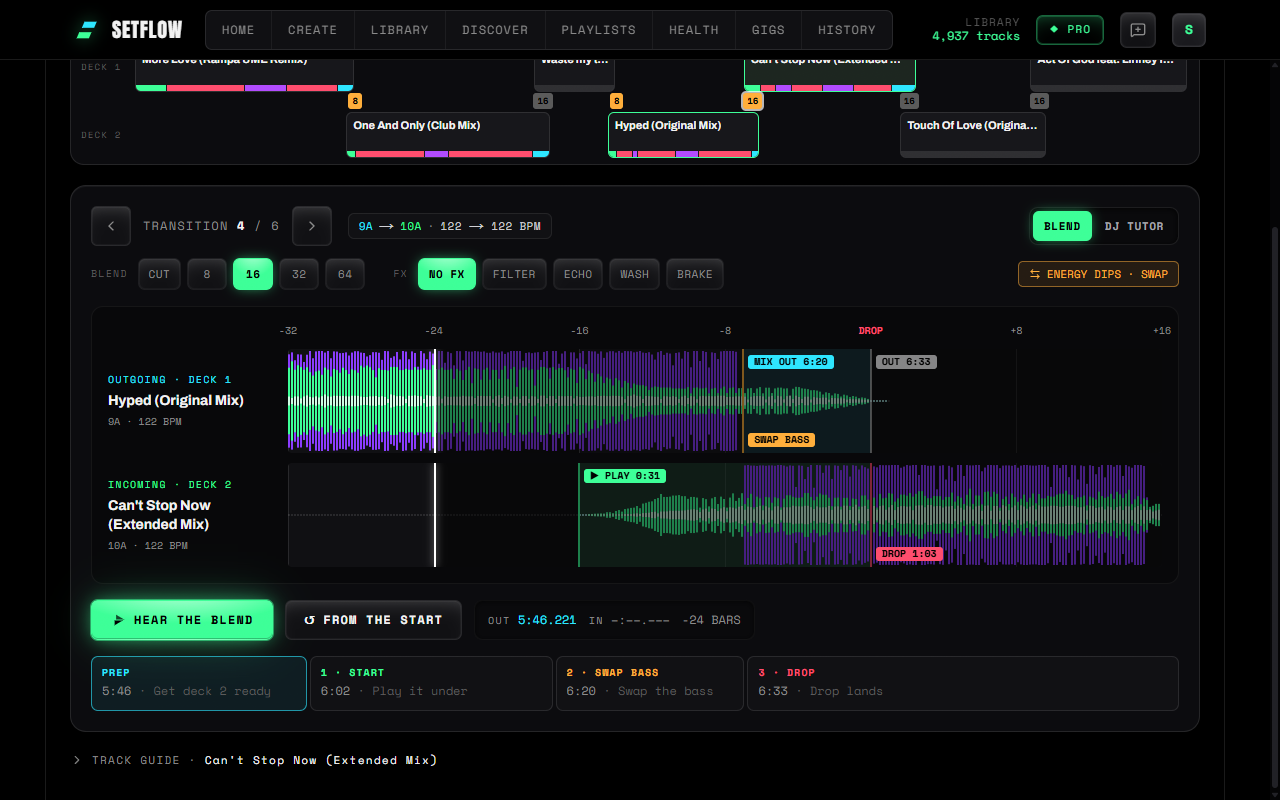Viewport: 1280px width, 800px height.
Task: Click the 4,937 tracks library count
Action: tap(976, 36)
